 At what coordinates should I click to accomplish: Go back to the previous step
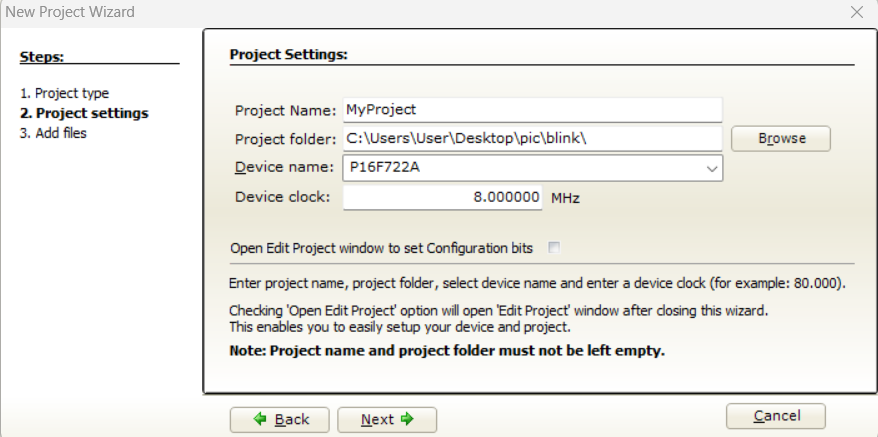tap(279, 419)
